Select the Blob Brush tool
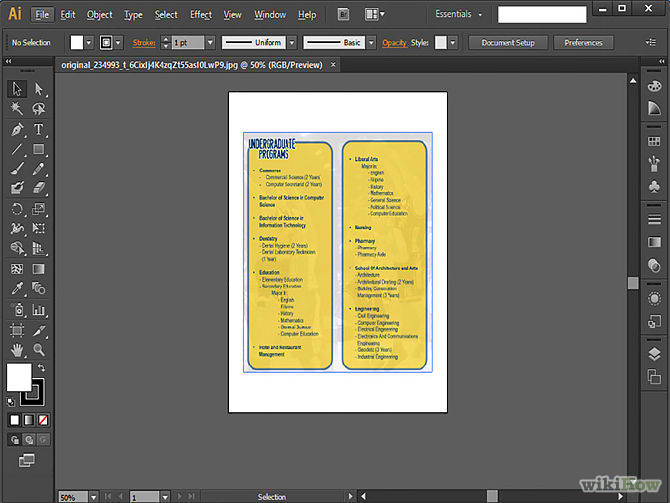Viewport: 670px width, 503px height. point(17,188)
